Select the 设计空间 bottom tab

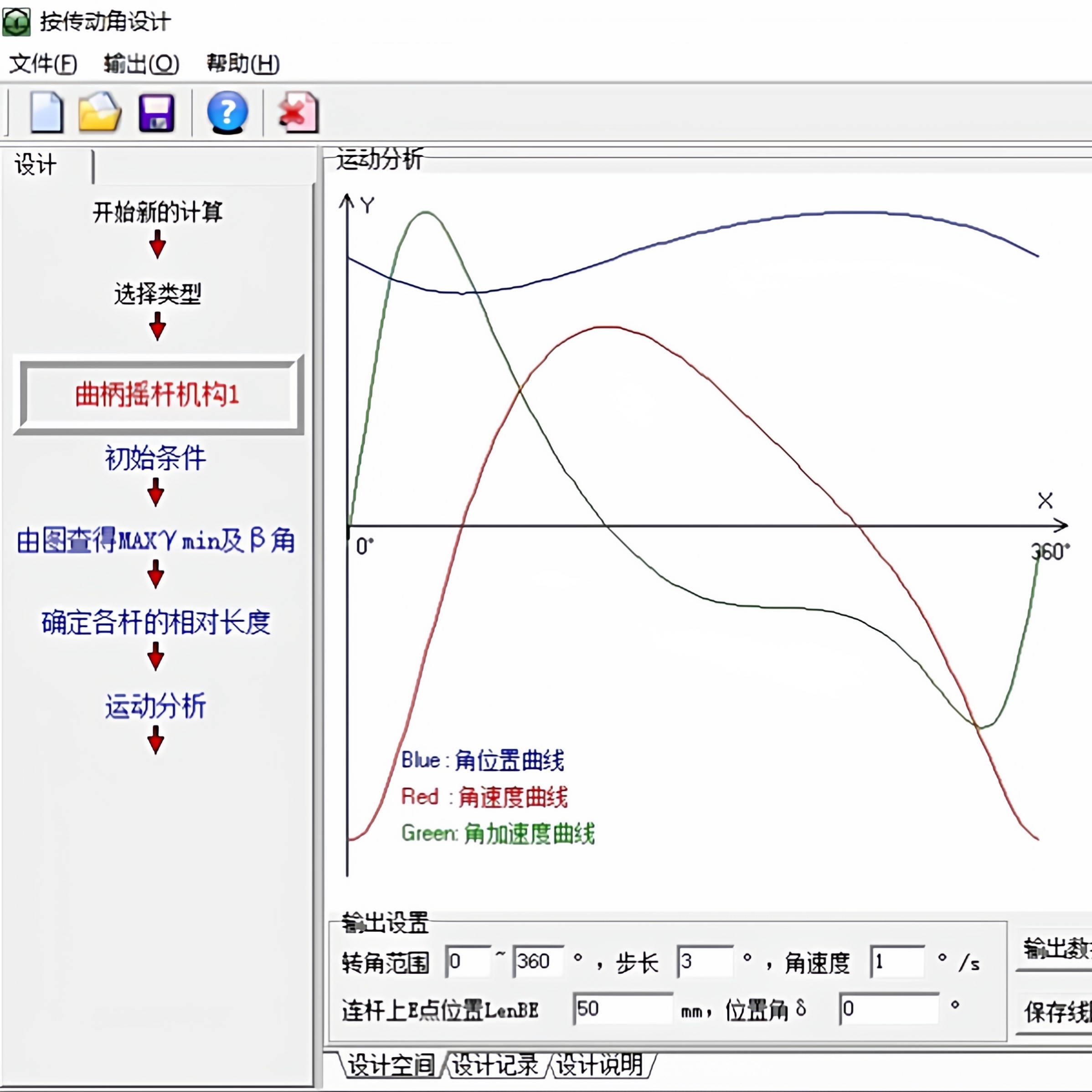[x=391, y=1066]
